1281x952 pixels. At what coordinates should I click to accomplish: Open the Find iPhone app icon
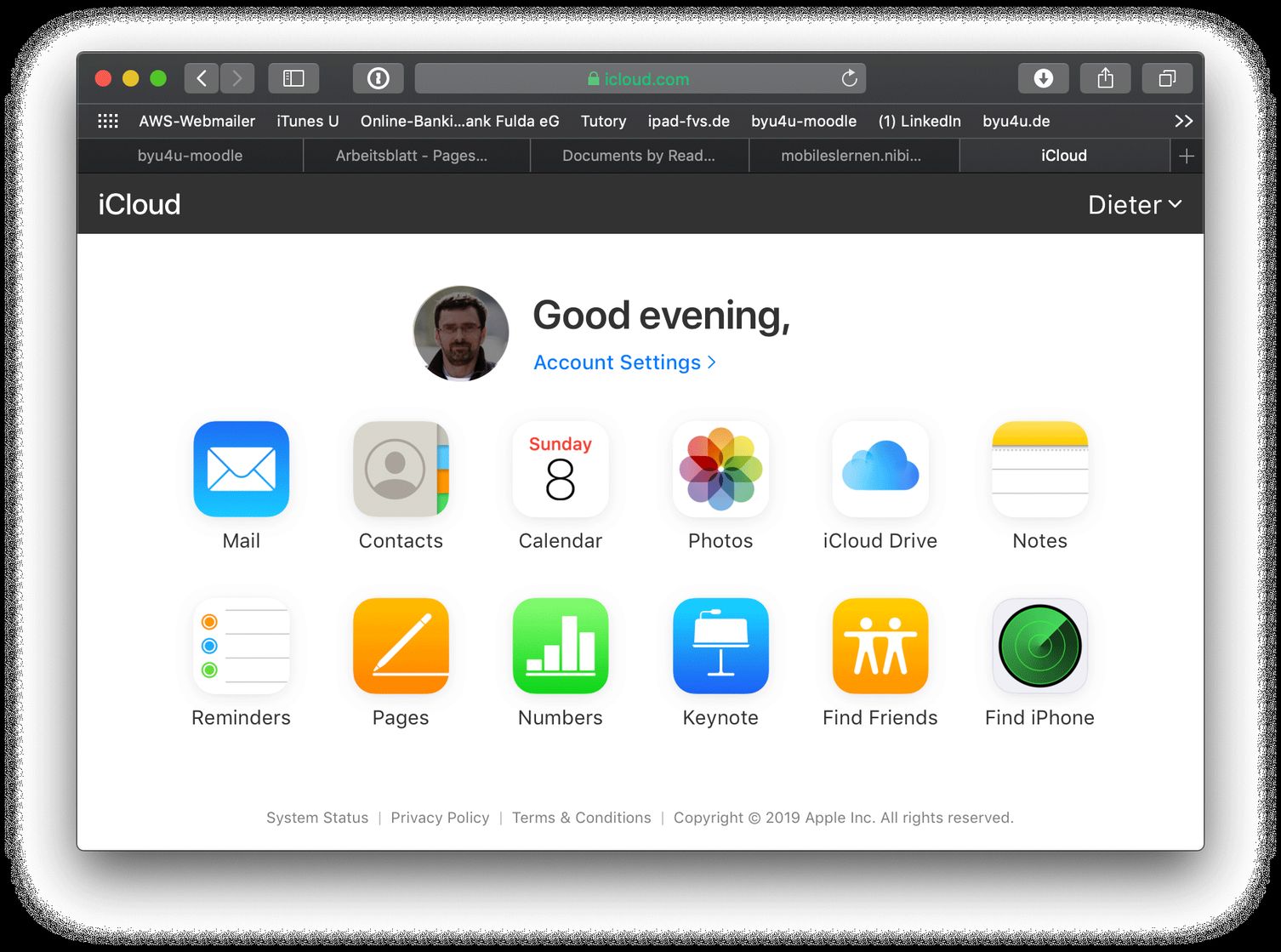click(x=1040, y=646)
